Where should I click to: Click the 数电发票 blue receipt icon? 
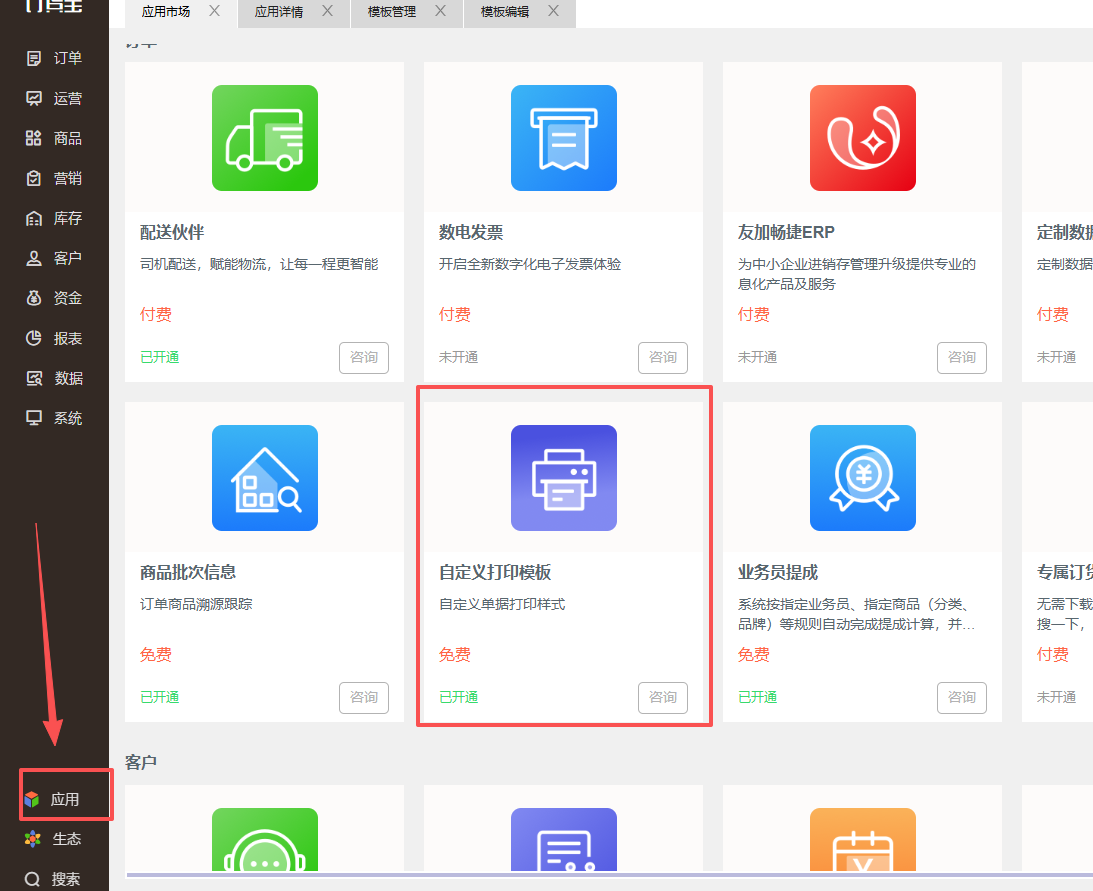pos(564,138)
